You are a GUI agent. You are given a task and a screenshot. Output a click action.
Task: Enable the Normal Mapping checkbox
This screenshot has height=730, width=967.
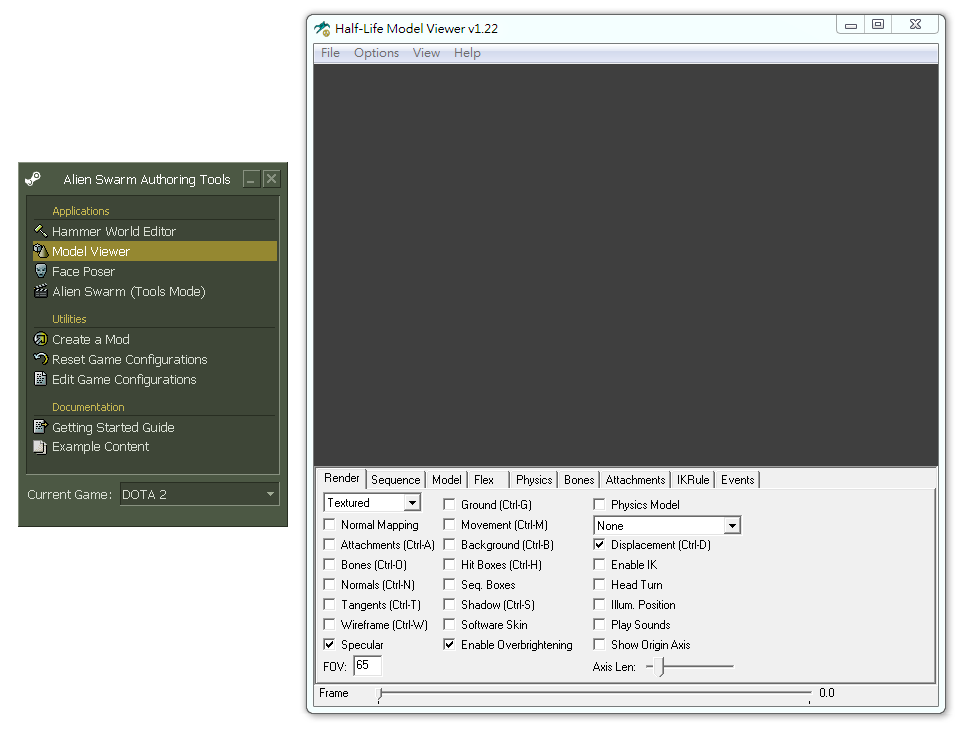point(330,525)
